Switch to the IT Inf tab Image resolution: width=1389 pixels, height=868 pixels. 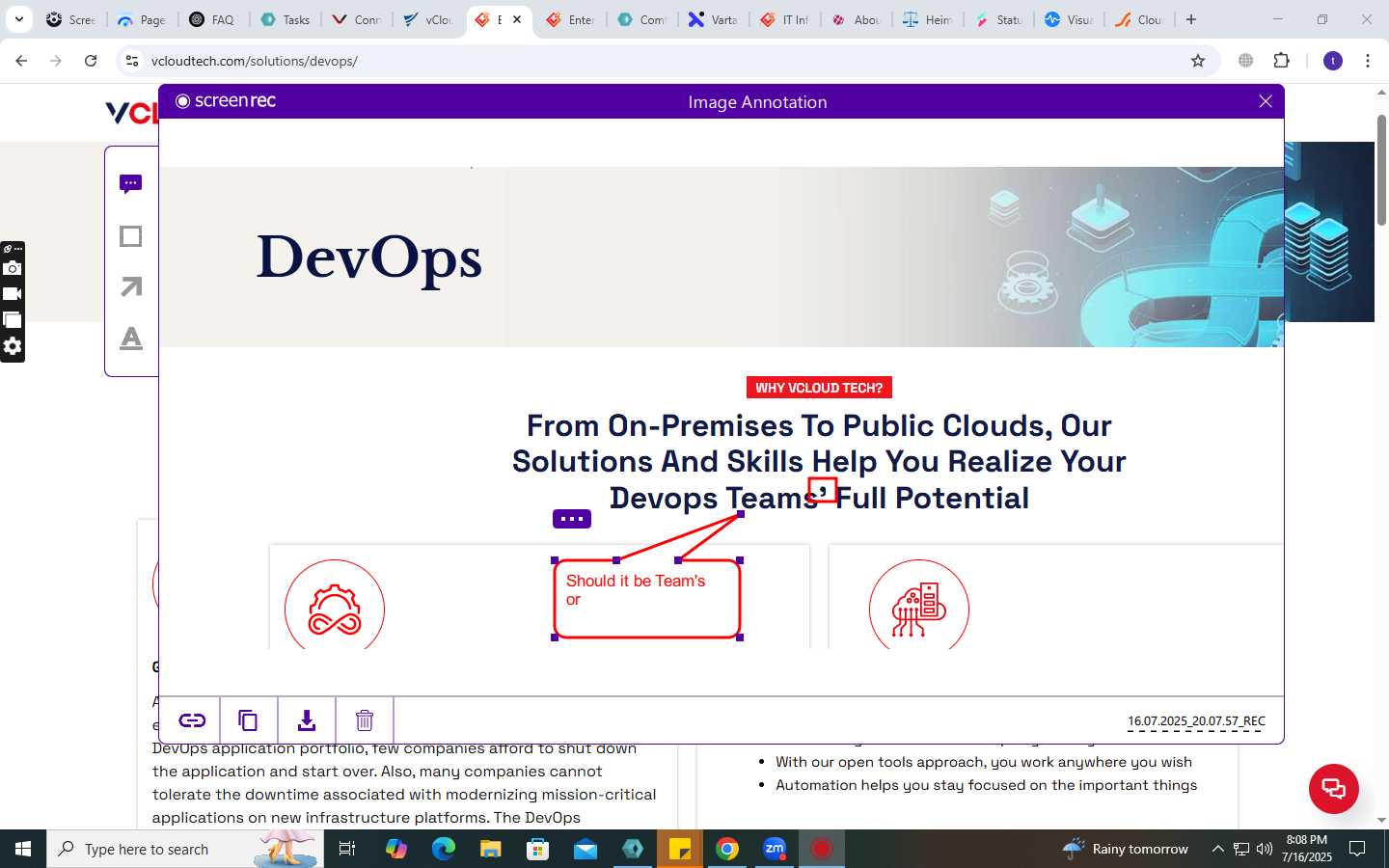coord(784,19)
